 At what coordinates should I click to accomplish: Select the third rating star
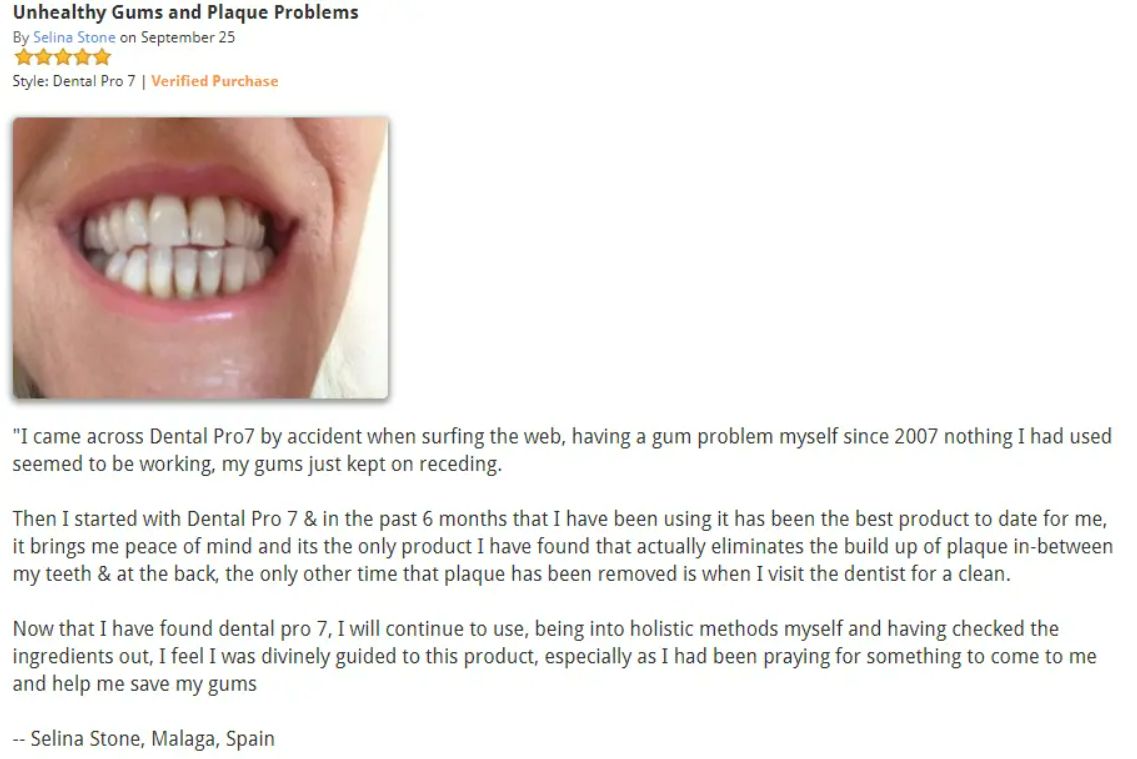tap(62, 58)
